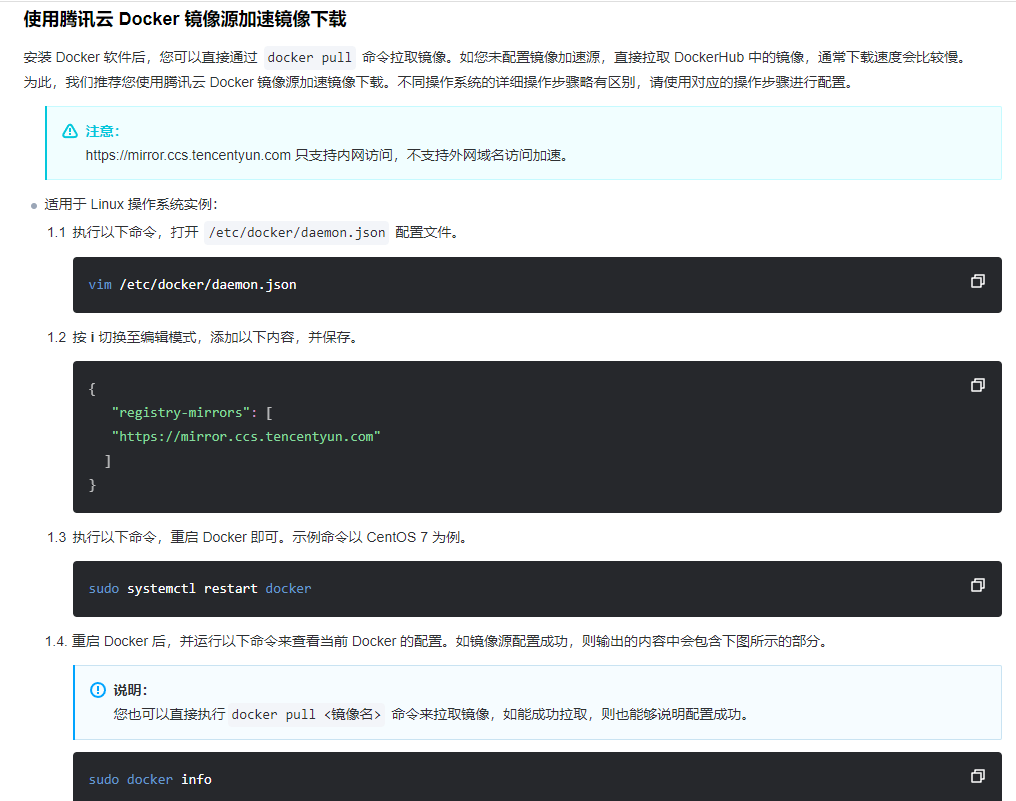This screenshot has height=801, width=1016.
Task: Click the warning triangle icon beside 注意
Action: click(70, 132)
